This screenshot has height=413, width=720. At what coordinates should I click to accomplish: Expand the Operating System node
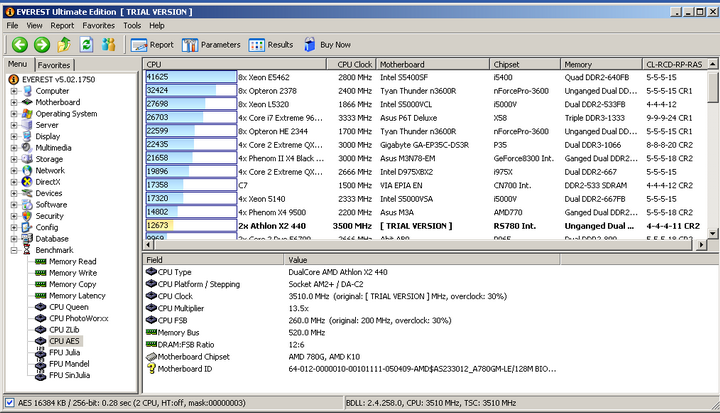(x=14, y=113)
